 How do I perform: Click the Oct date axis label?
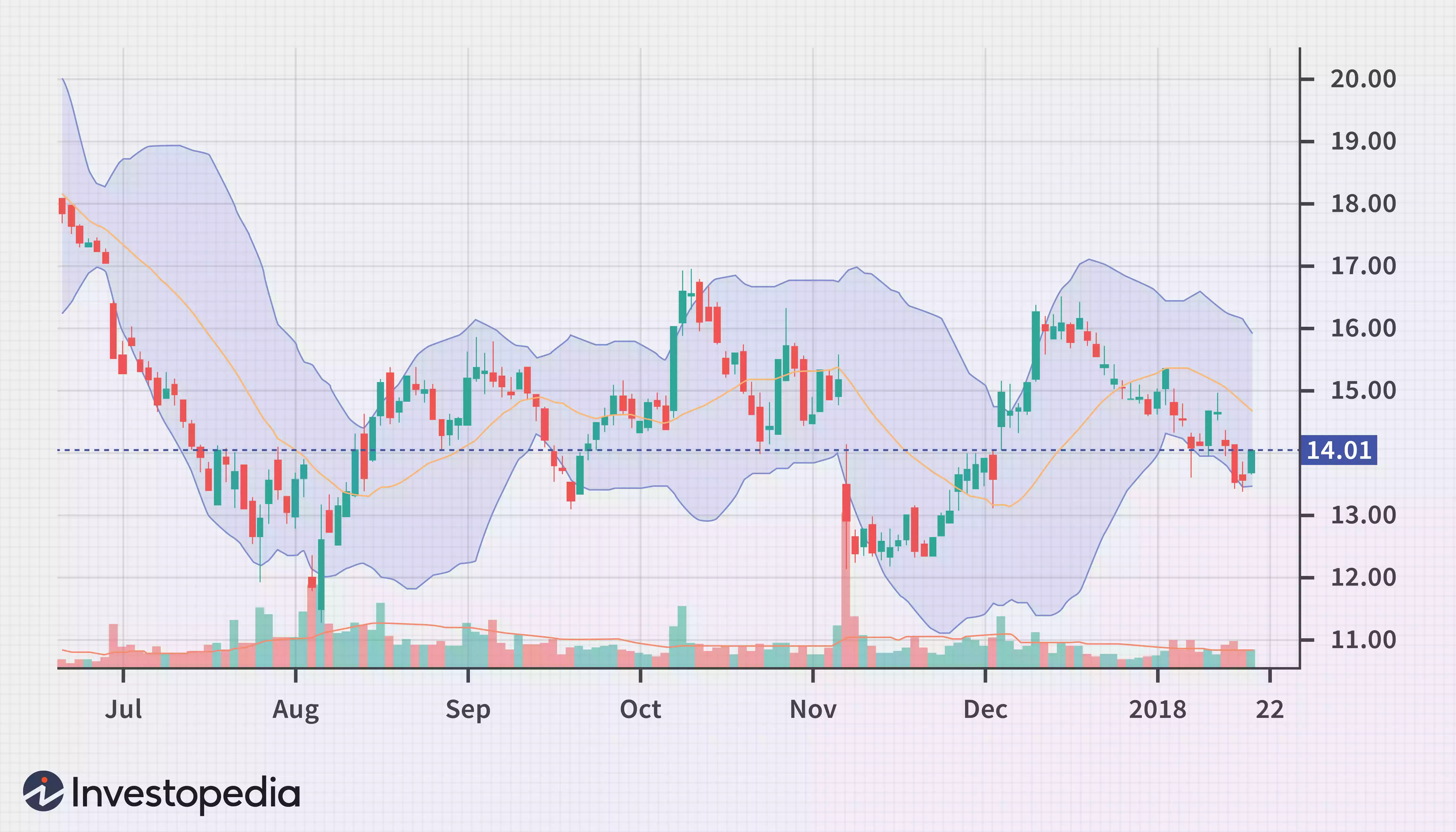[641, 709]
